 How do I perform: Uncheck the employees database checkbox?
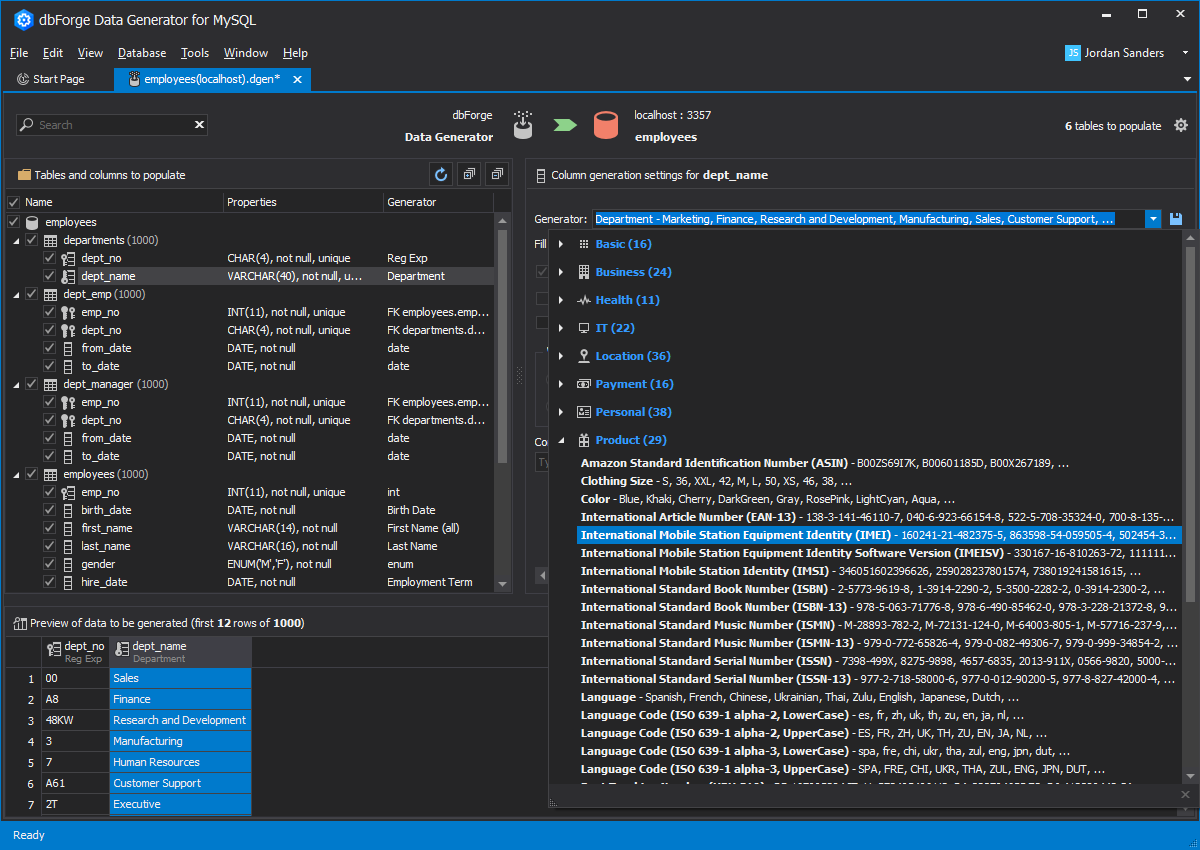pos(14,222)
